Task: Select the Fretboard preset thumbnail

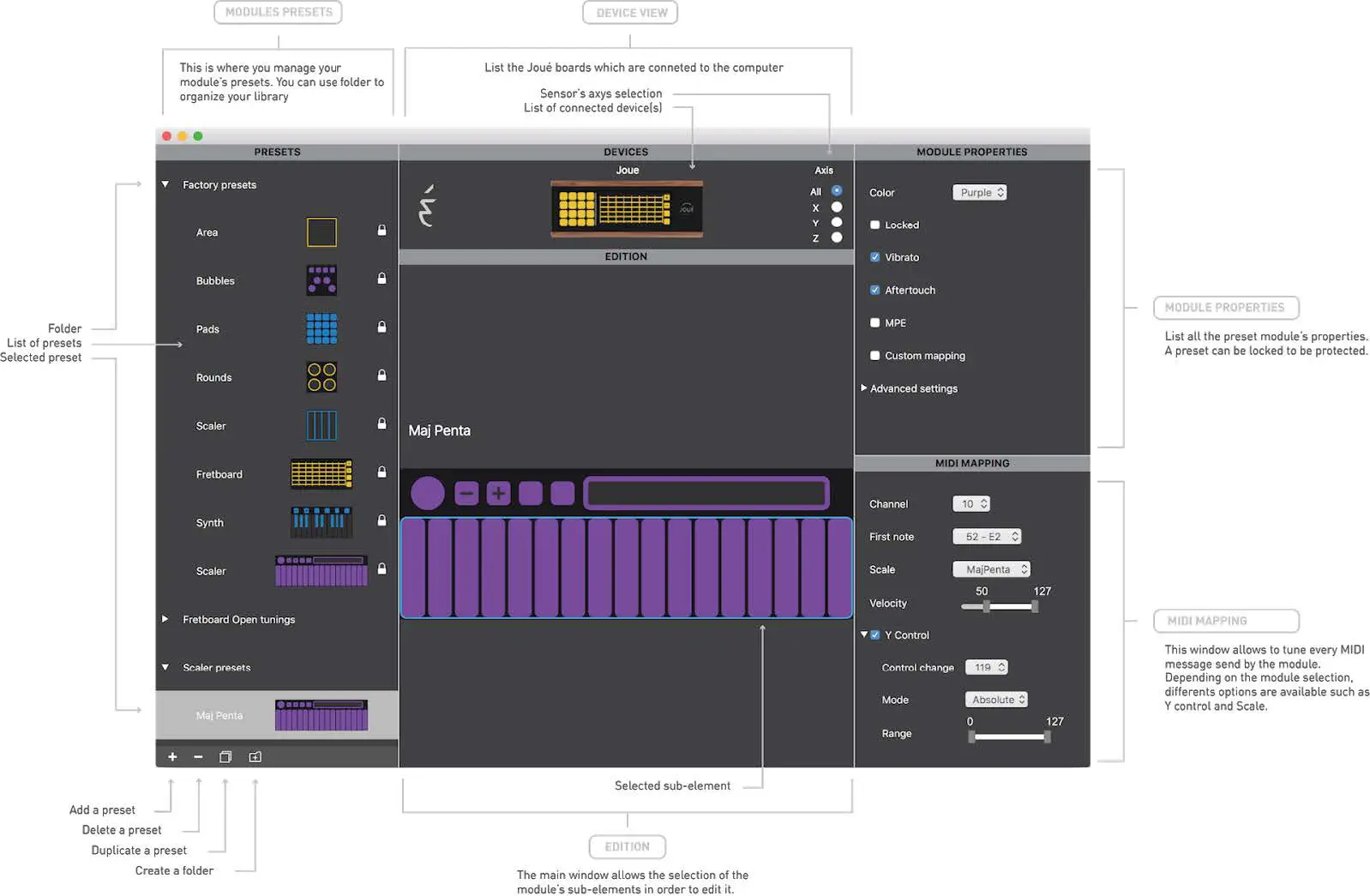Action: pos(321,474)
